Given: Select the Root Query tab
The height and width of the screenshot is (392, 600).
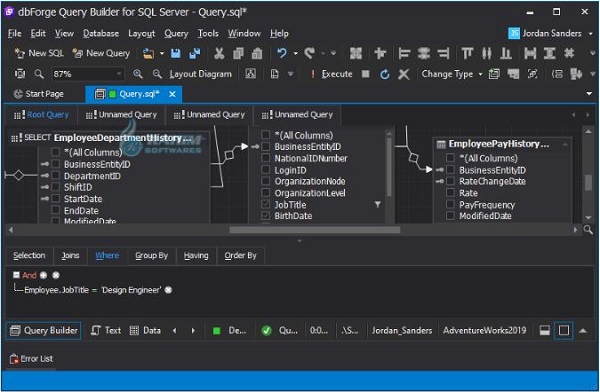Looking at the screenshot, I should (41, 114).
